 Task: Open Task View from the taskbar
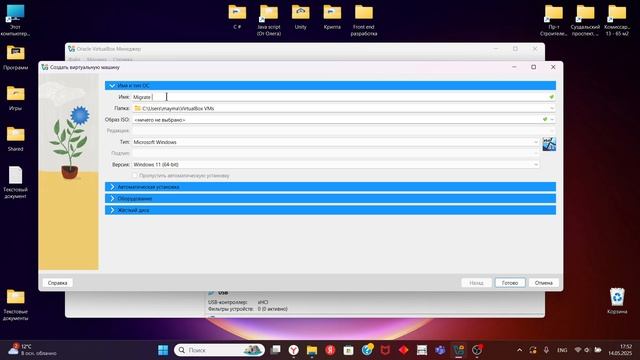pyautogui.click(x=276, y=350)
